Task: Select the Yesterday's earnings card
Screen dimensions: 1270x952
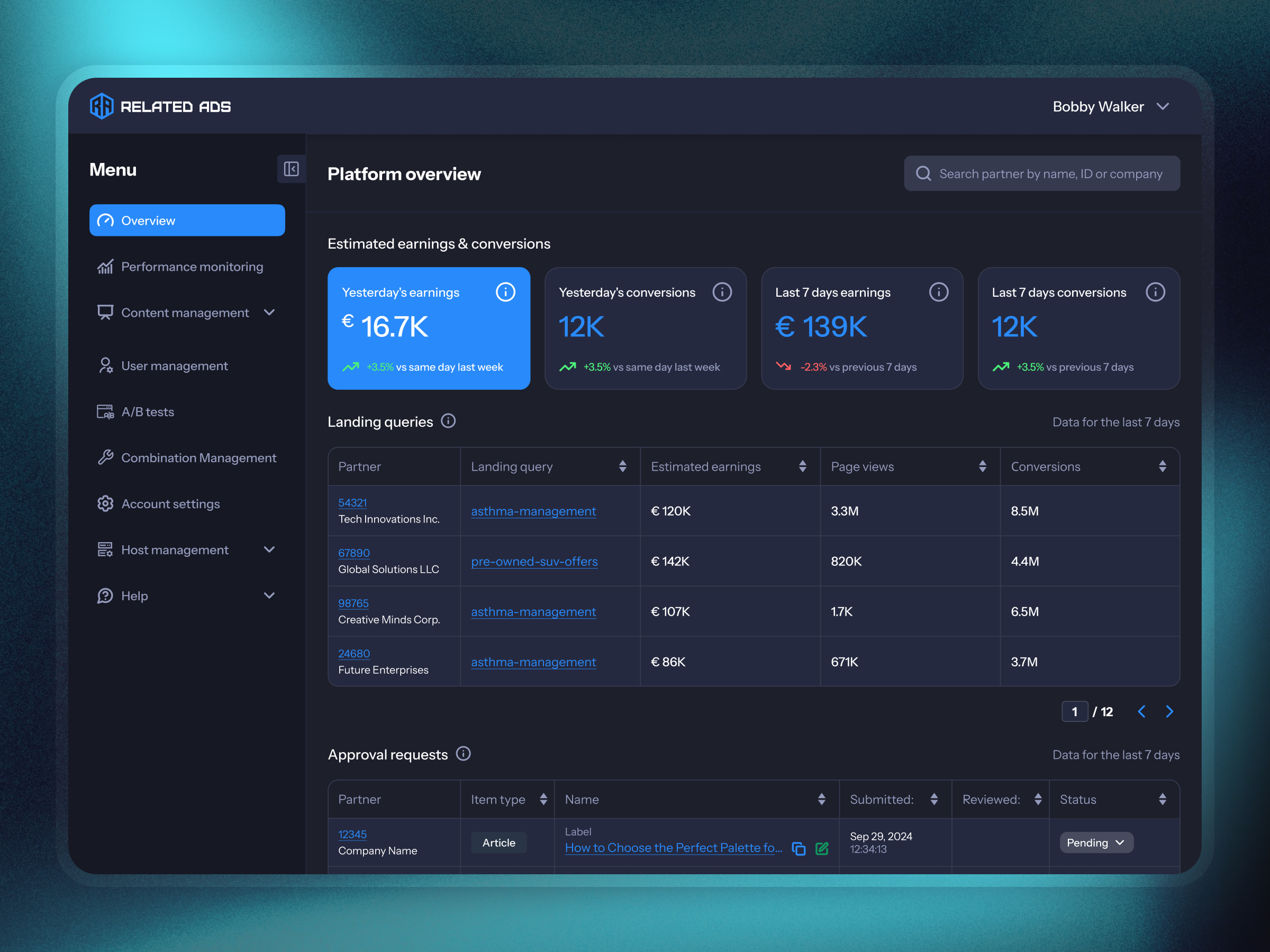Action: [429, 328]
